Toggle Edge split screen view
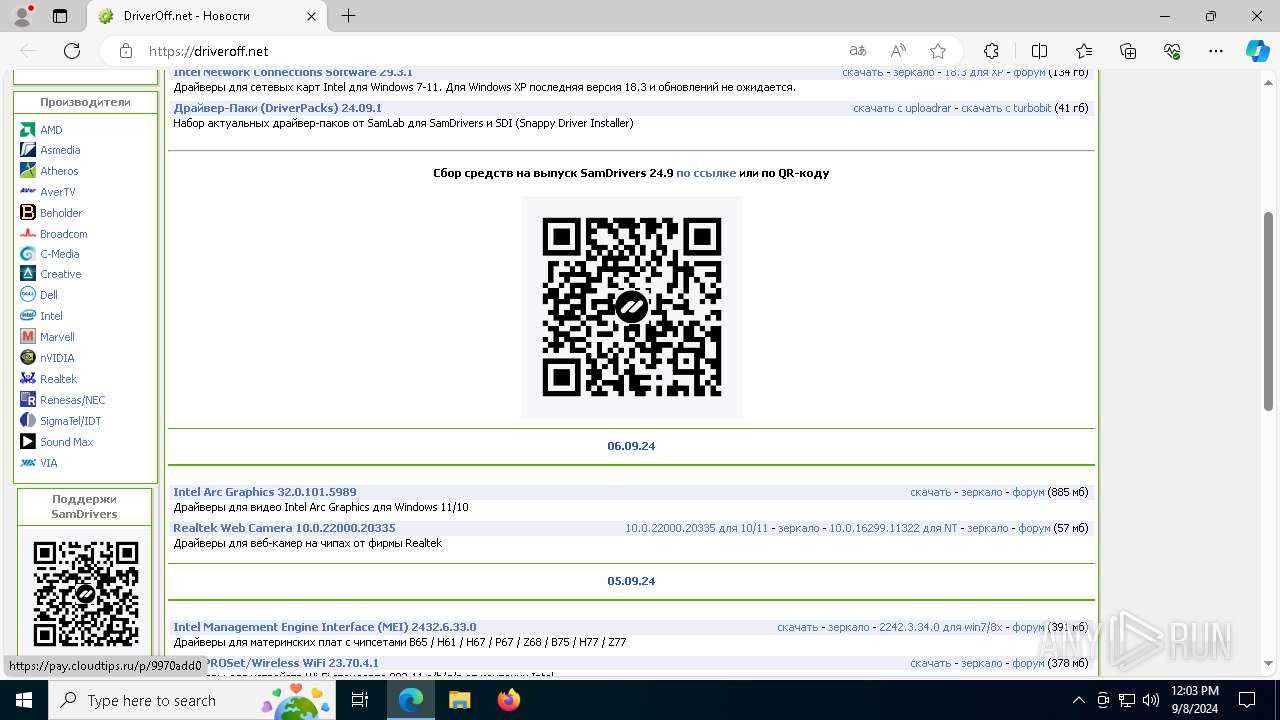This screenshot has height=720, width=1280. click(x=1039, y=51)
